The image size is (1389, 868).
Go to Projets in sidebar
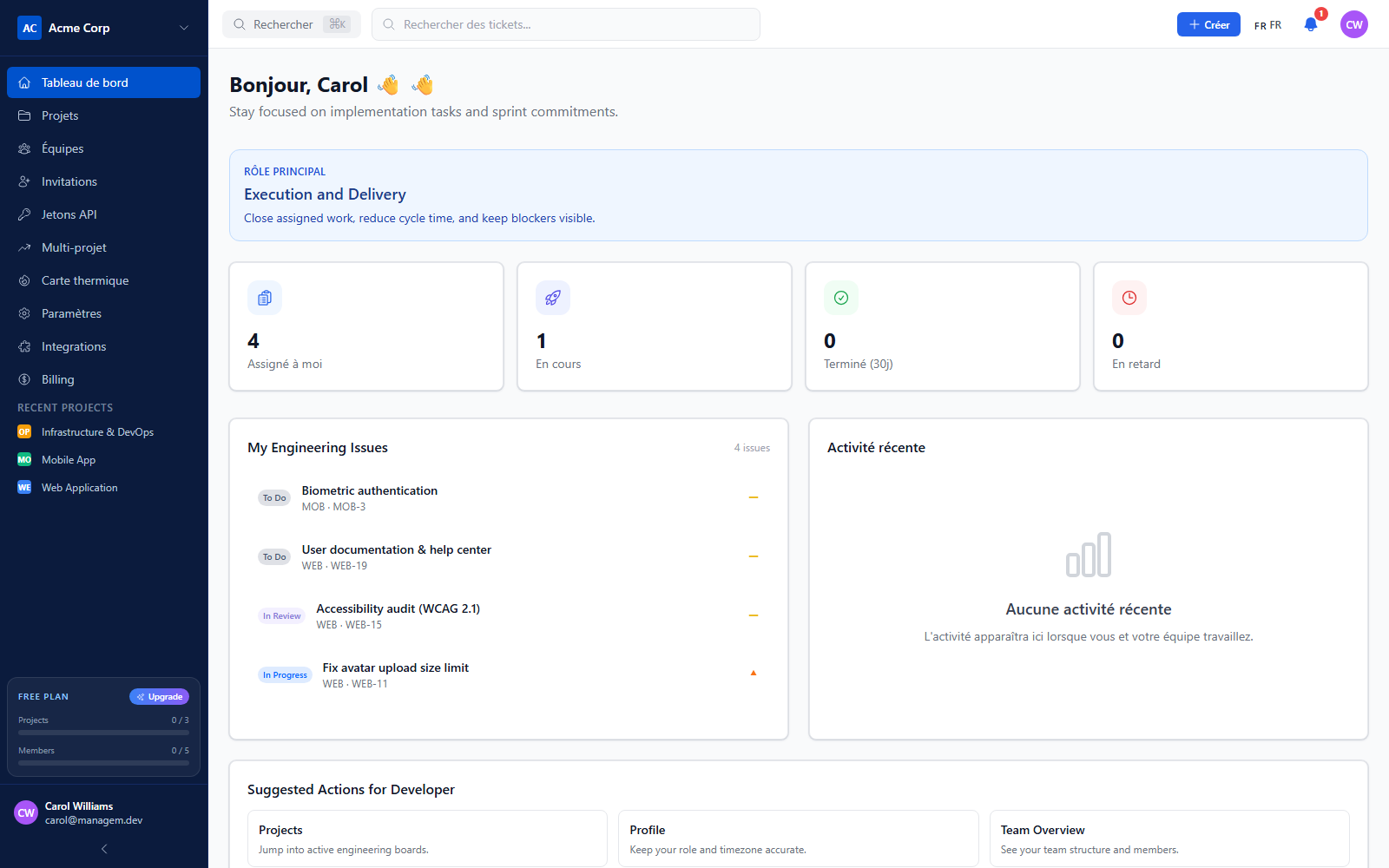[x=103, y=115]
